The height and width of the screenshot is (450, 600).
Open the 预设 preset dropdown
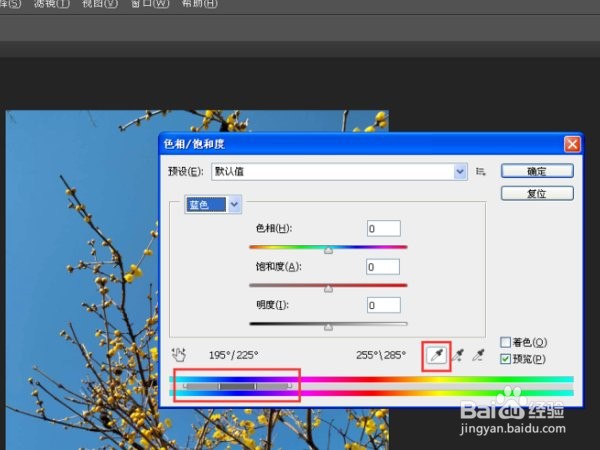339,171
